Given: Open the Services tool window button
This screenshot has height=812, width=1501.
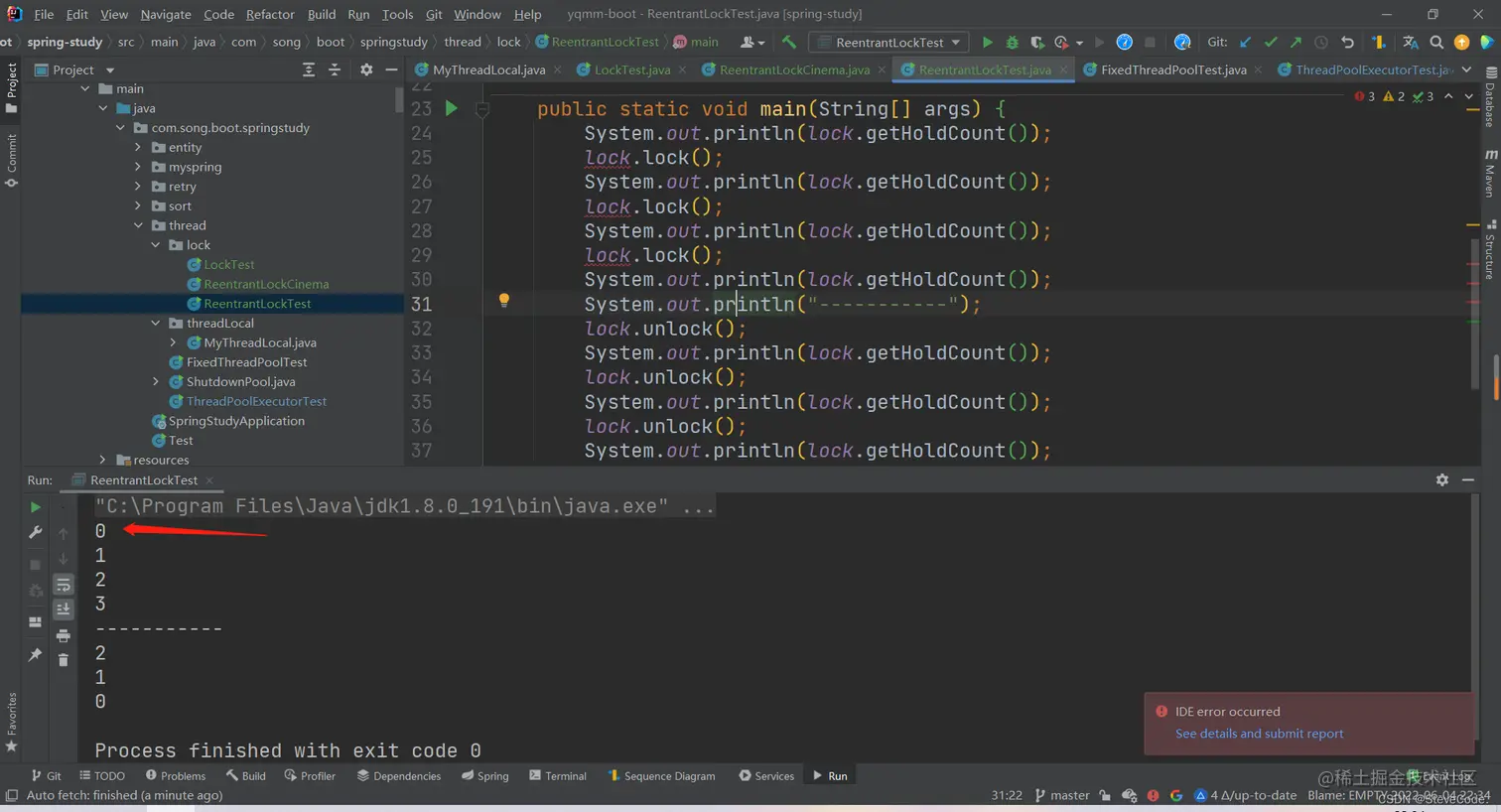Looking at the screenshot, I should tap(766, 776).
